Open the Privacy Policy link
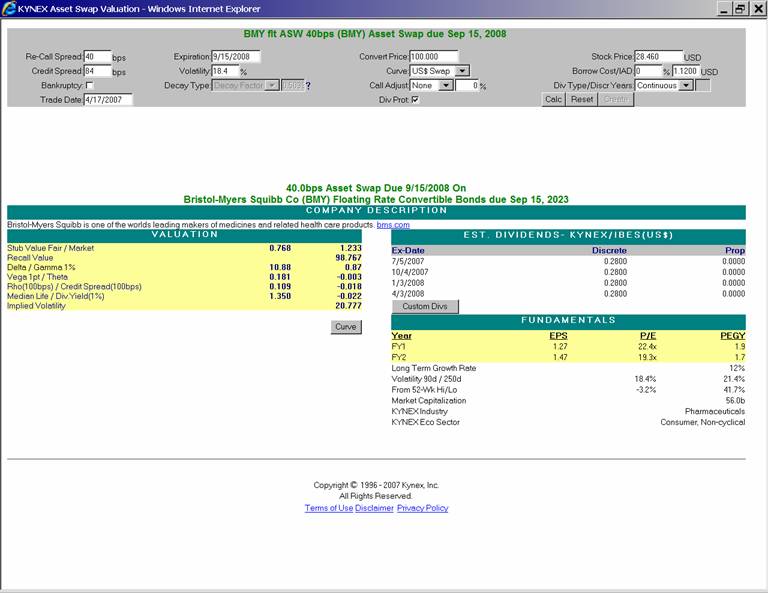Screen dimensions: 768x593 pos(422,508)
